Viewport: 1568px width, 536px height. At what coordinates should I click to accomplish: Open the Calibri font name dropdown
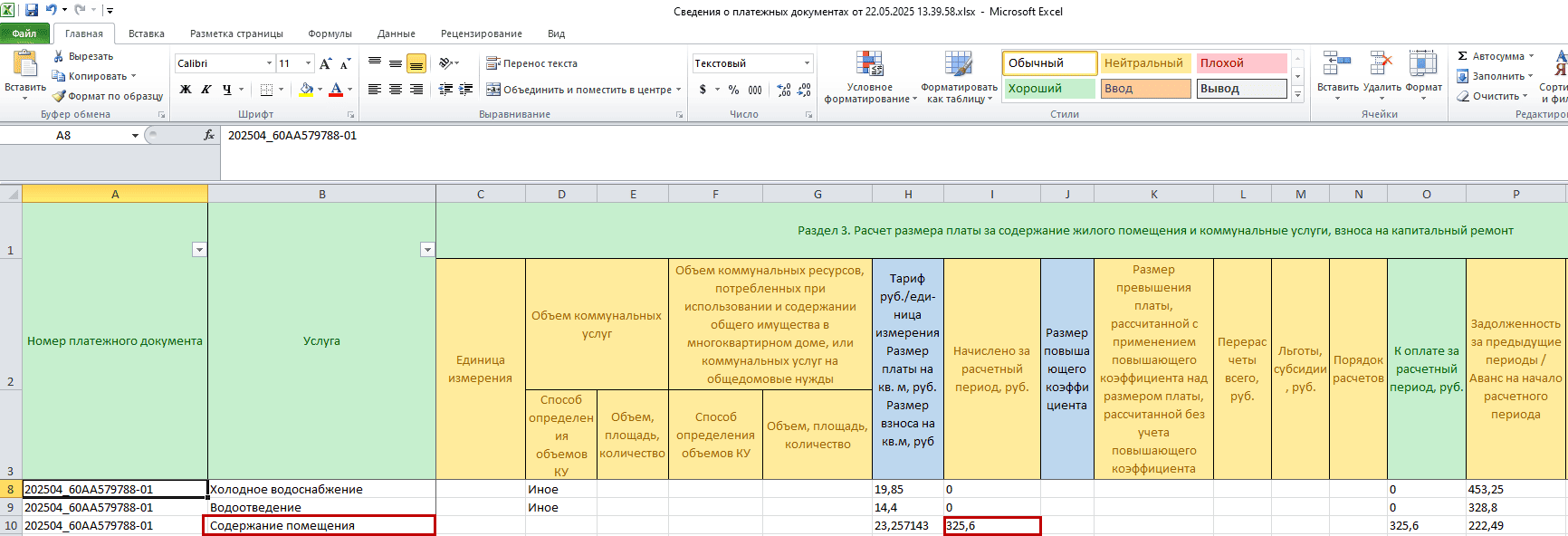click(x=269, y=63)
